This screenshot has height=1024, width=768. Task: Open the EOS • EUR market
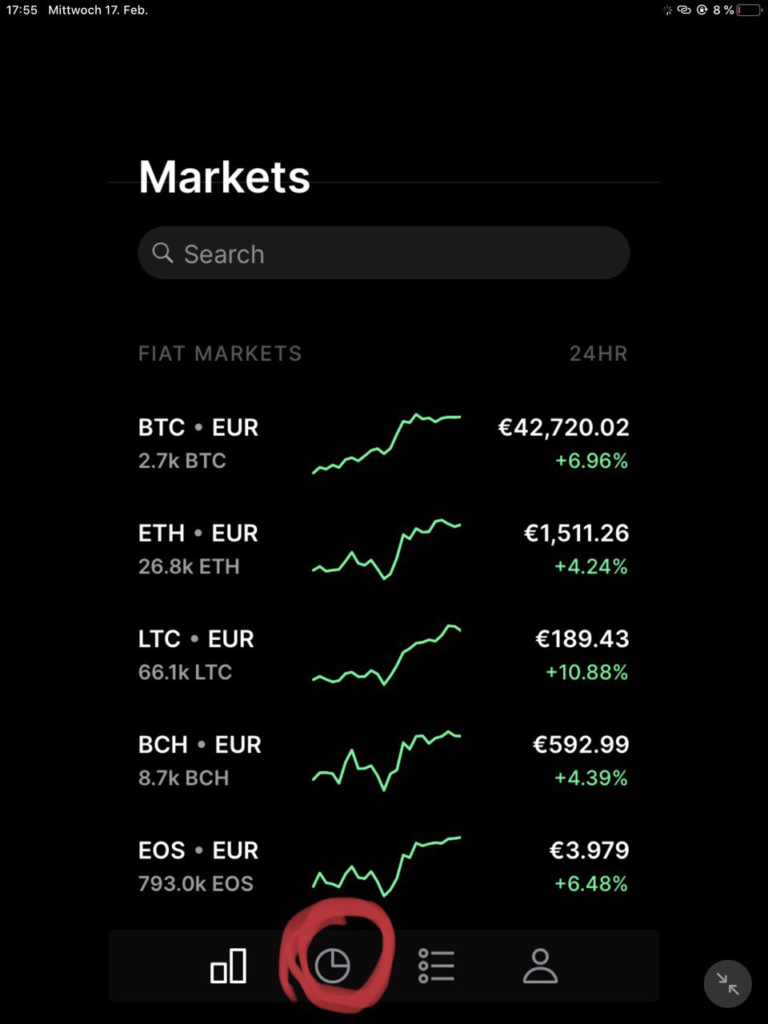198,851
